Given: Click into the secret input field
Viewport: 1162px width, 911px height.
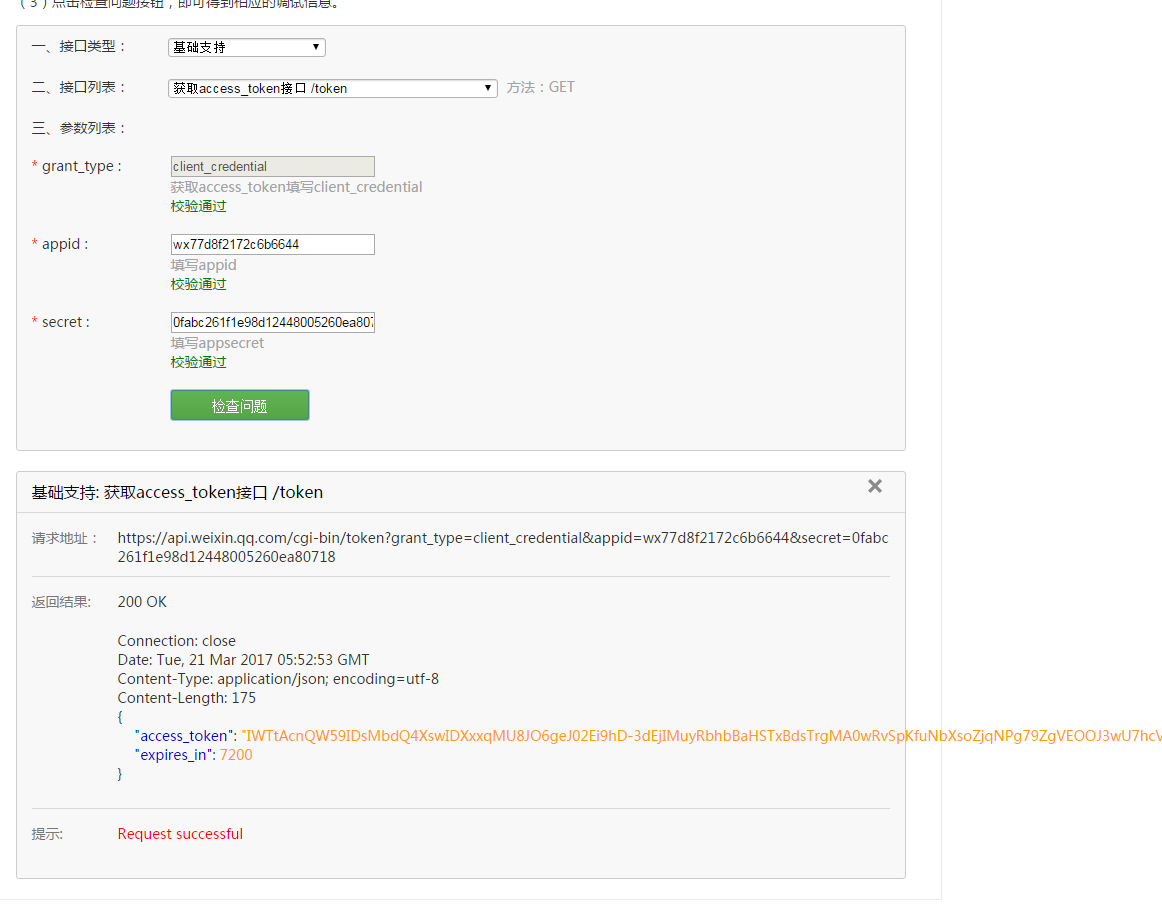Looking at the screenshot, I should tap(272, 322).
